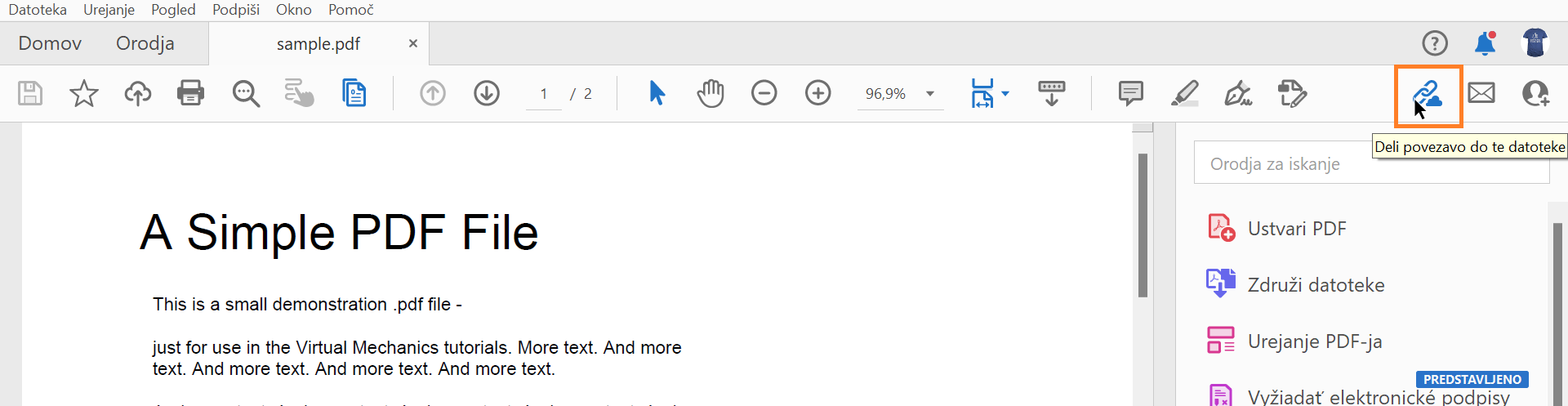The width and height of the screenshot is (1568, 406).
Task: Print the document with the printer icon
Action: coord(191,93)
